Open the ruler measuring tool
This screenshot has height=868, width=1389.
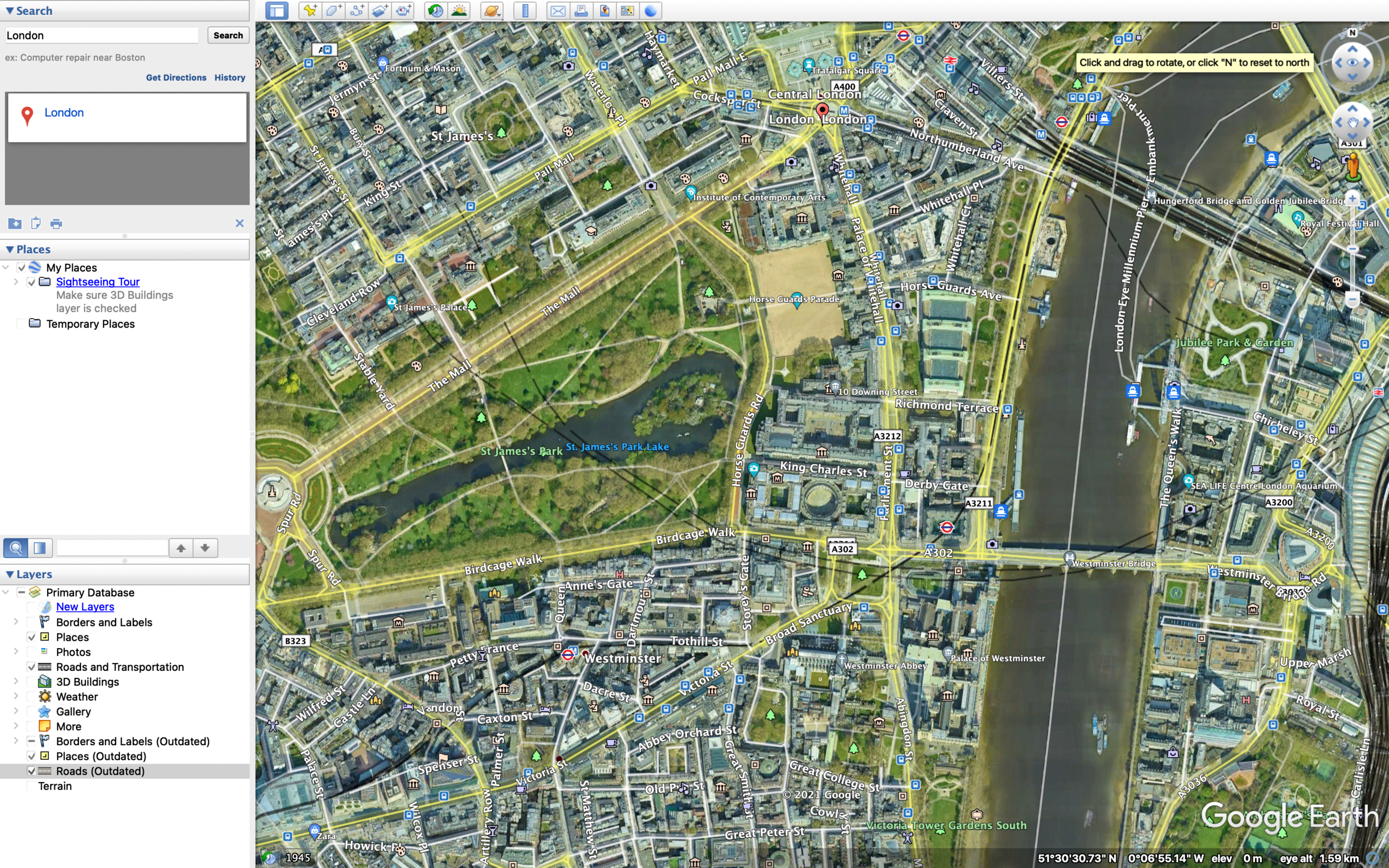tap(525, 11)
